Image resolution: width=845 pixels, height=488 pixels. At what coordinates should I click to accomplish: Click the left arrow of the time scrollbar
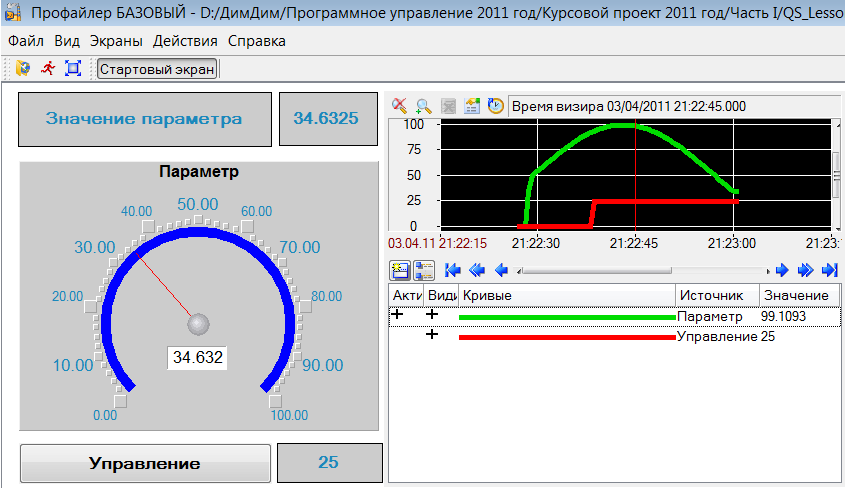pyautogui.click(x=519, y=271)
